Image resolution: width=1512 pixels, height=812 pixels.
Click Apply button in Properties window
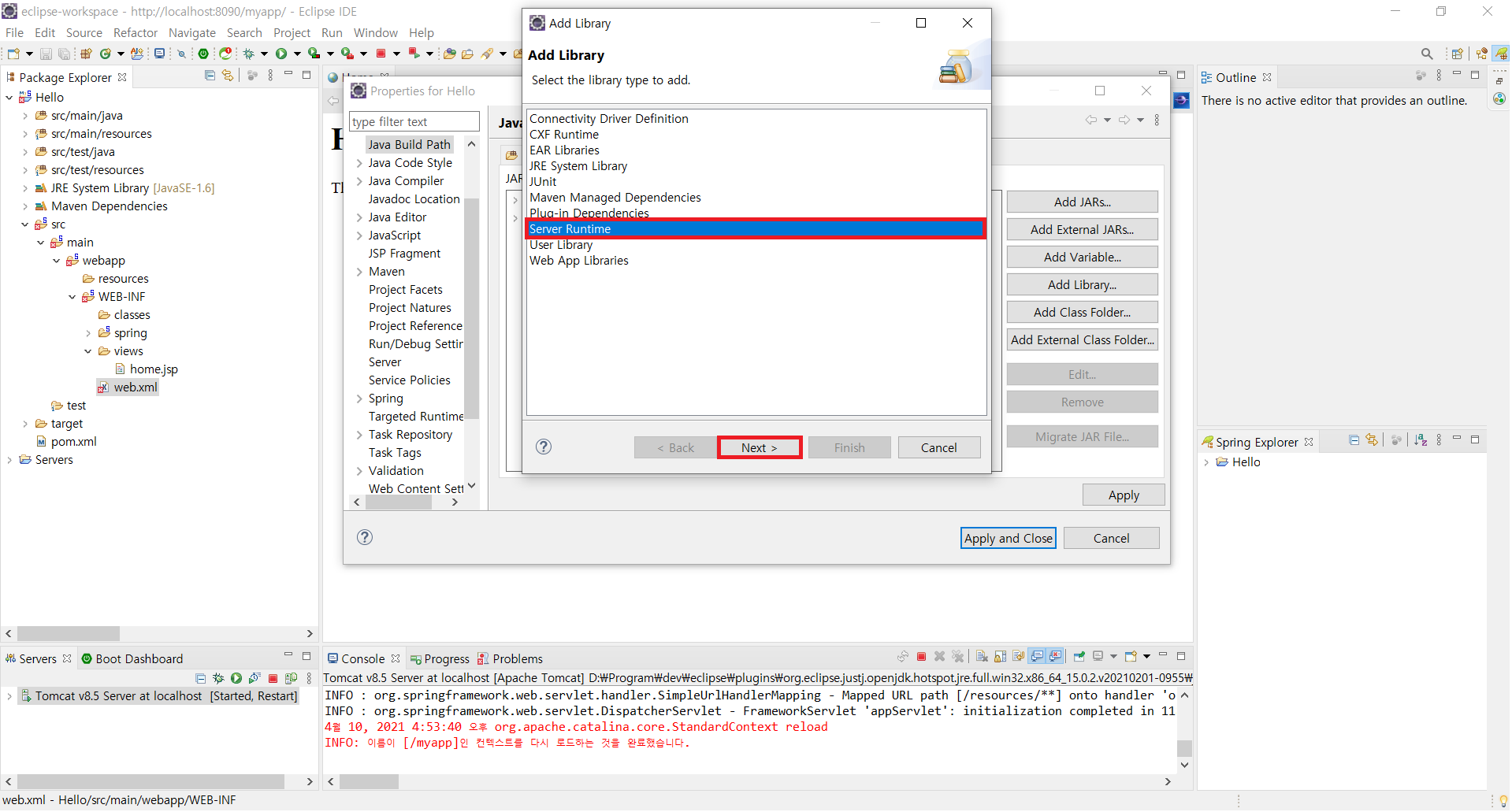pyautogui.click(x=1124, y=495)
